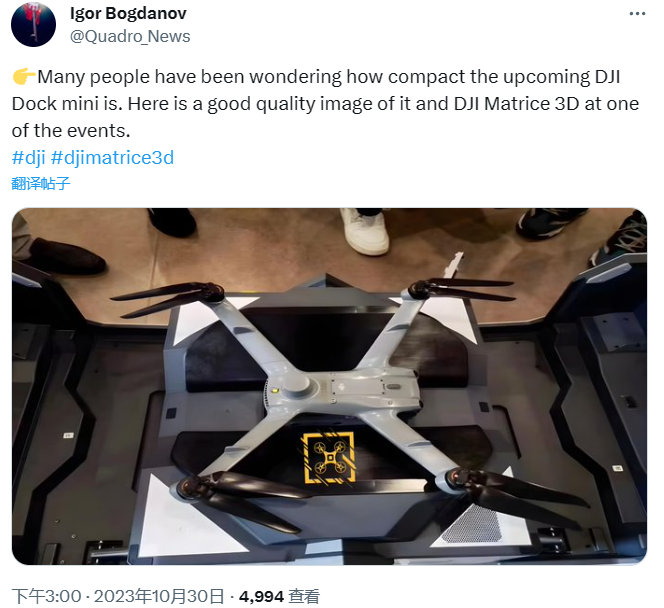Open the #dji hashtag
The width and height of the screenshot is (664, 608).
(x=28, y=158)
